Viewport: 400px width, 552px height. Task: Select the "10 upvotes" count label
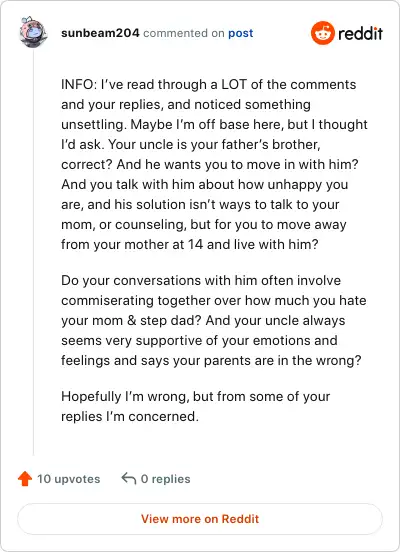(69, 479)
